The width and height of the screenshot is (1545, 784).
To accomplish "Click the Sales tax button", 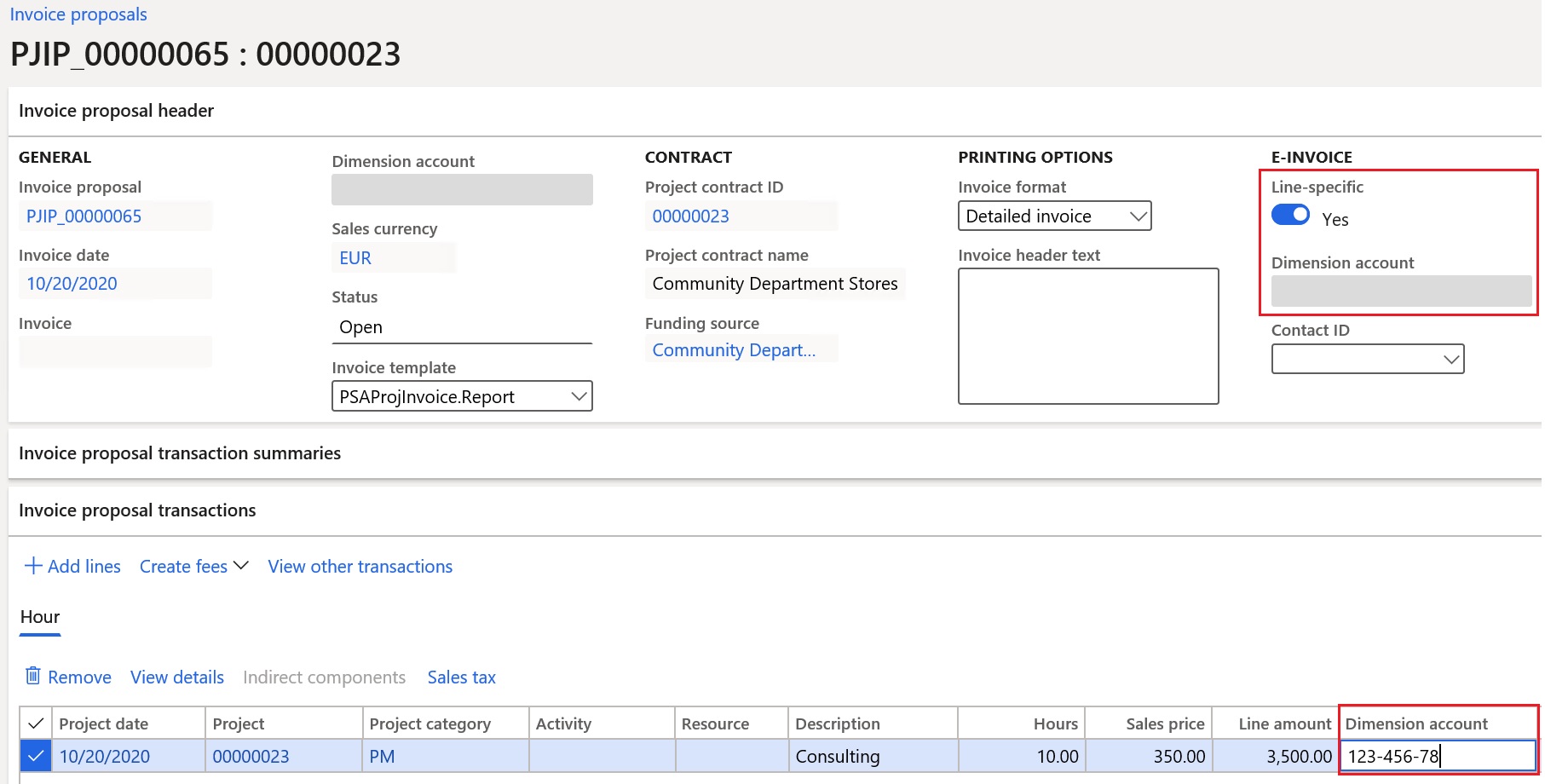I will coord(462,677).
